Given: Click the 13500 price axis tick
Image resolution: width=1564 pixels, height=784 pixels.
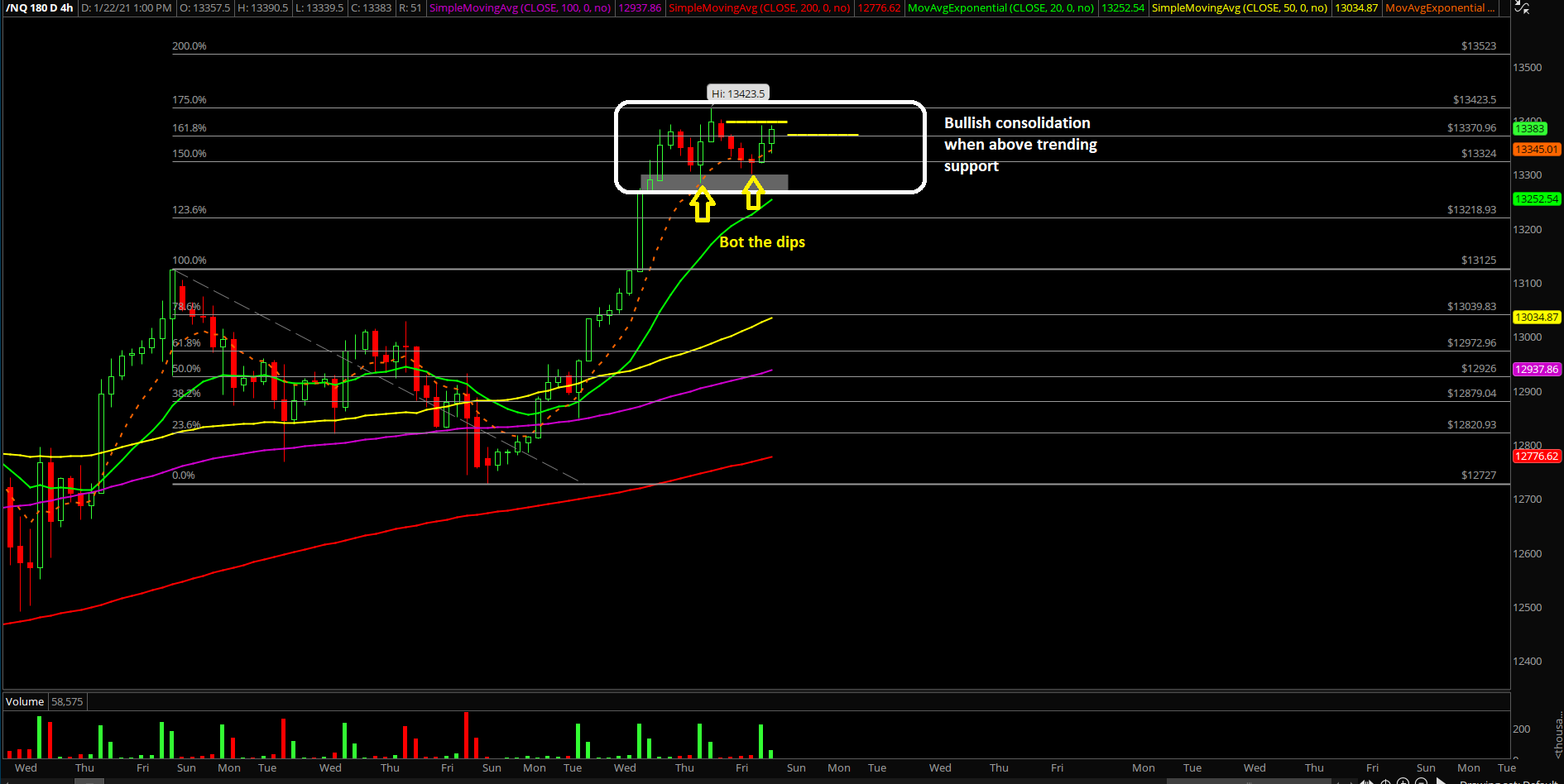Looking at the screenshot, I should click(1528, 68).
